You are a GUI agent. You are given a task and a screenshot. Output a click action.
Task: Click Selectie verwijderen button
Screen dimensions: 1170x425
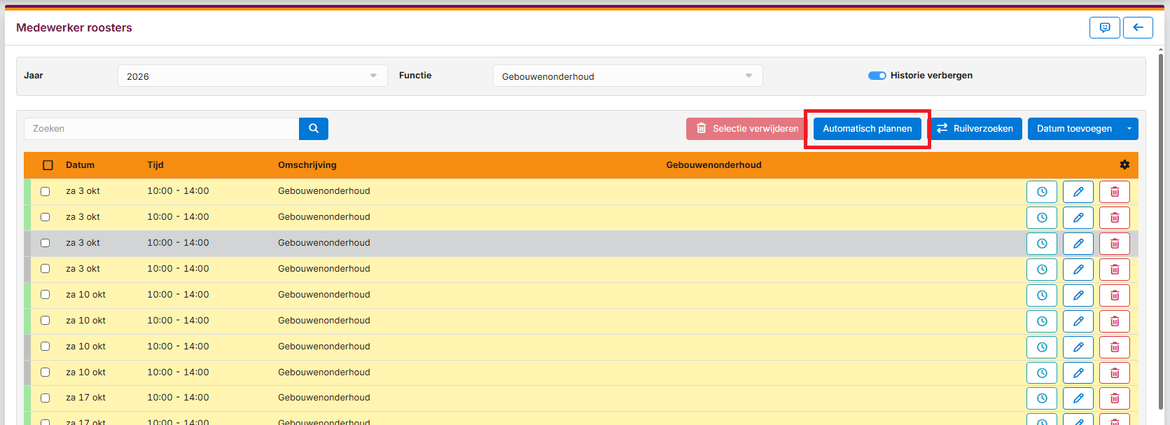pyautogui.click(x=745, y=129)
